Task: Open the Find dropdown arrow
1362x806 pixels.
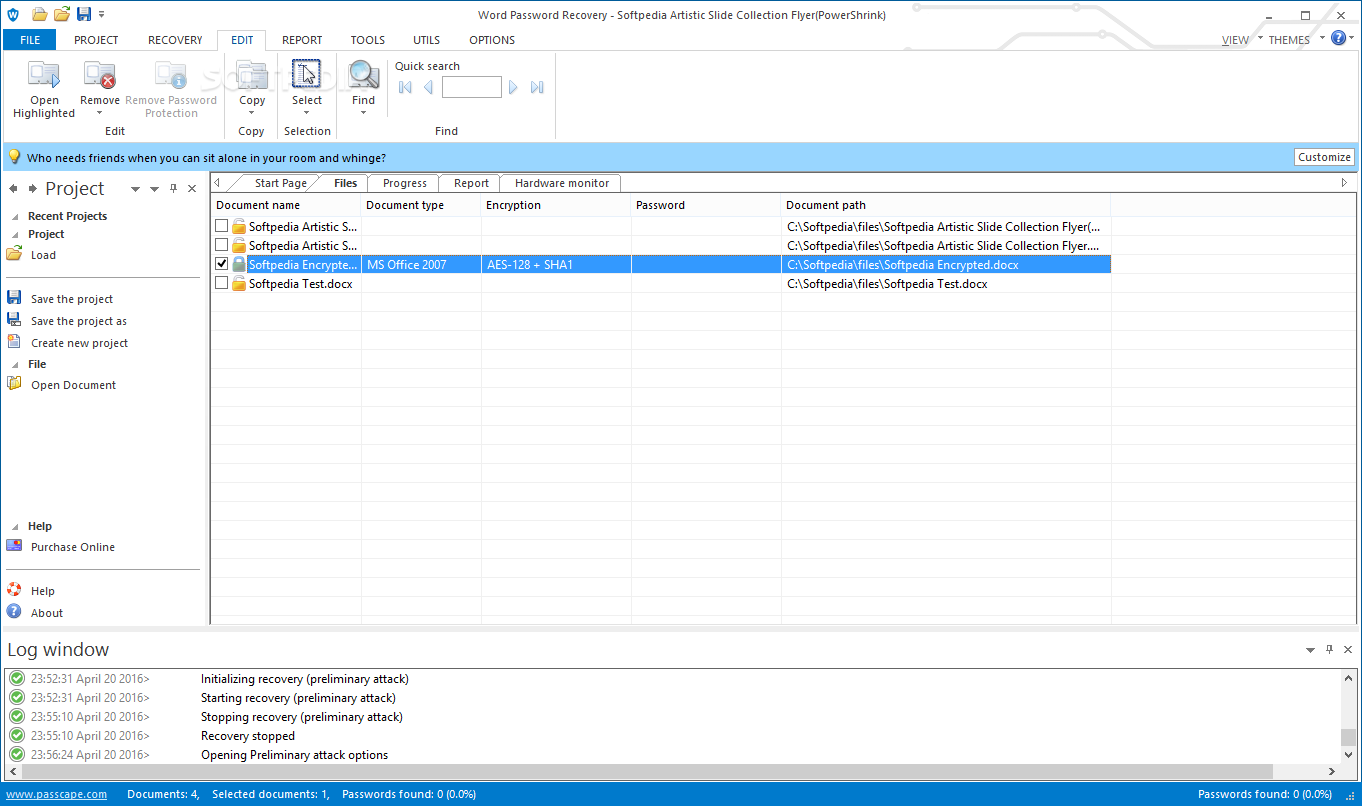Action: pos(363,112)
